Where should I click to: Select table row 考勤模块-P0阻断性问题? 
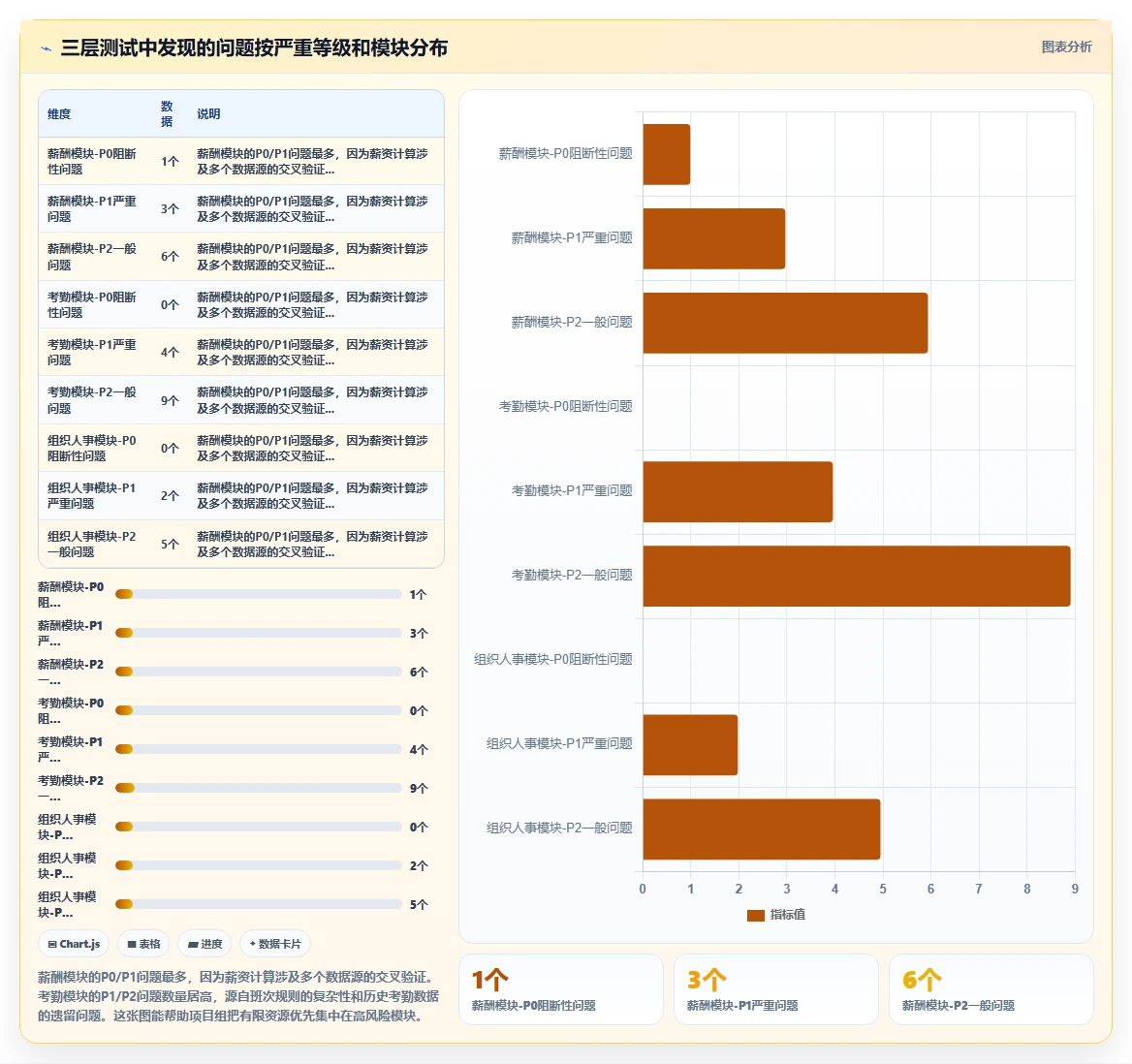pos(241,304)
